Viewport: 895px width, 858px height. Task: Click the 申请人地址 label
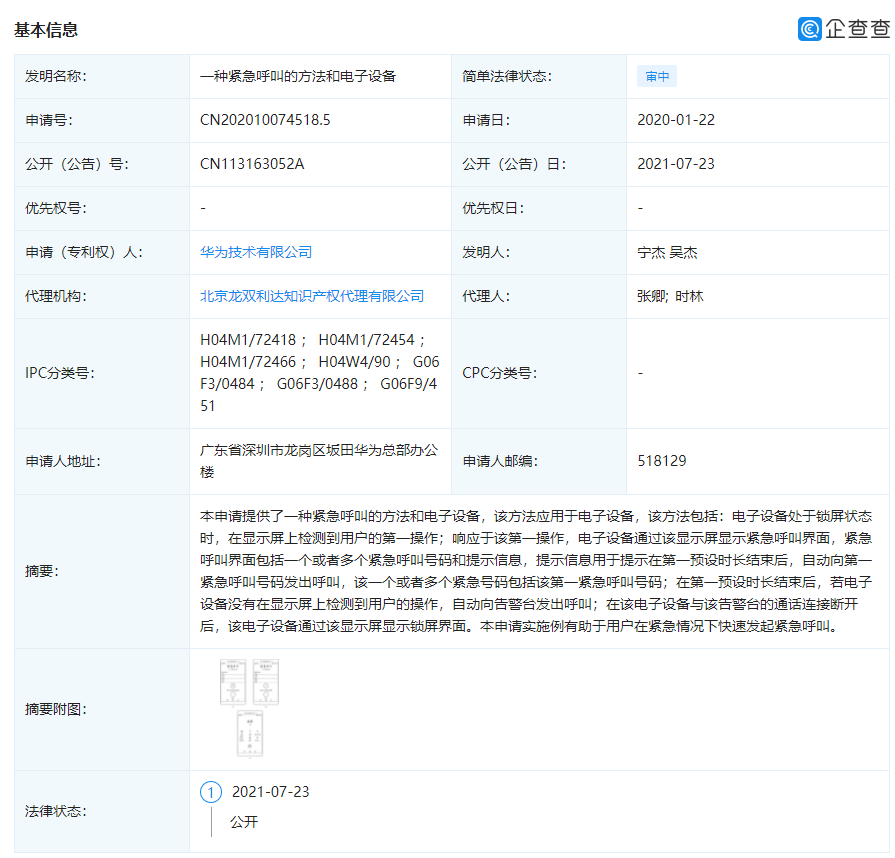click(x=62, y=461)
